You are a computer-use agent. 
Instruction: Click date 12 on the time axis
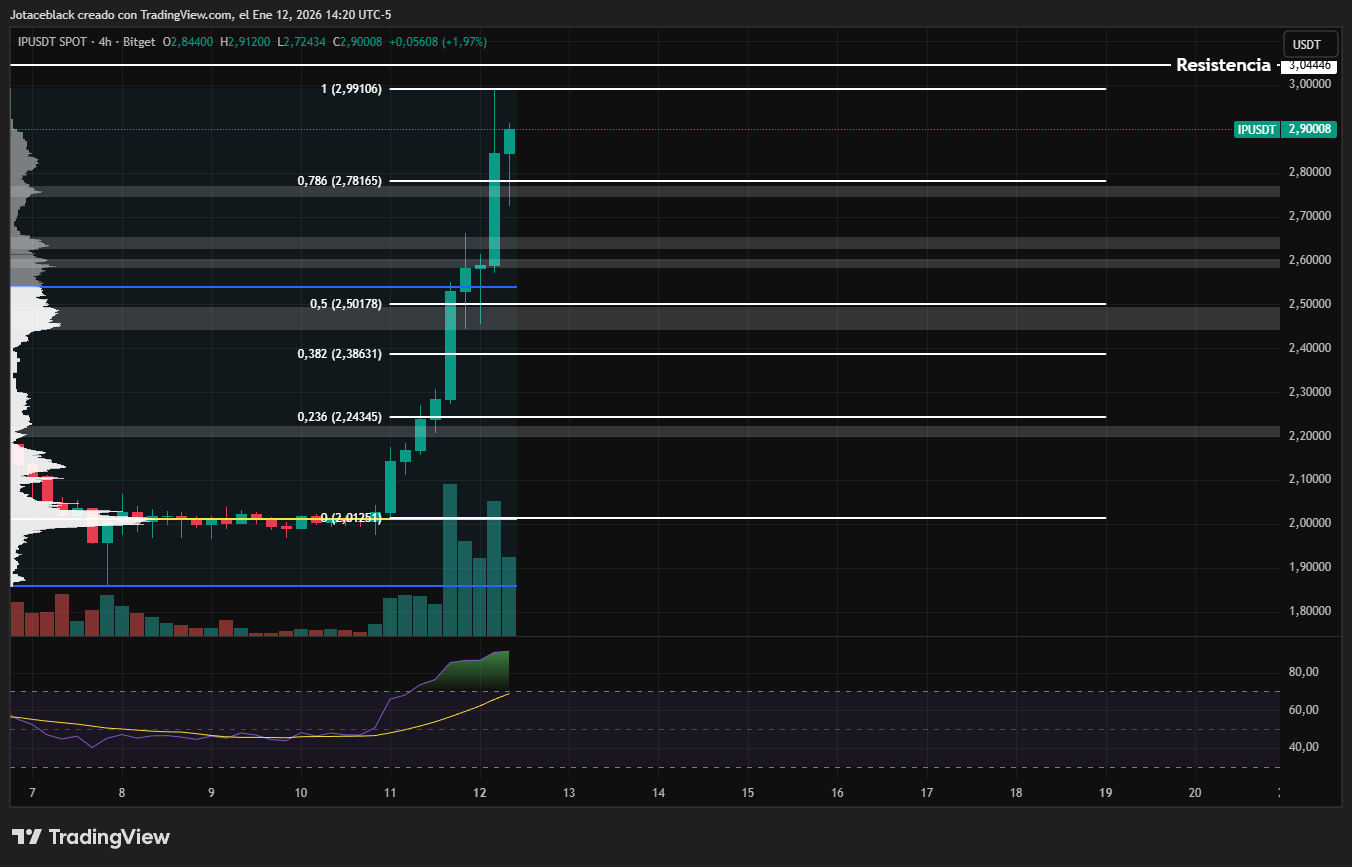tap(480, 793)
